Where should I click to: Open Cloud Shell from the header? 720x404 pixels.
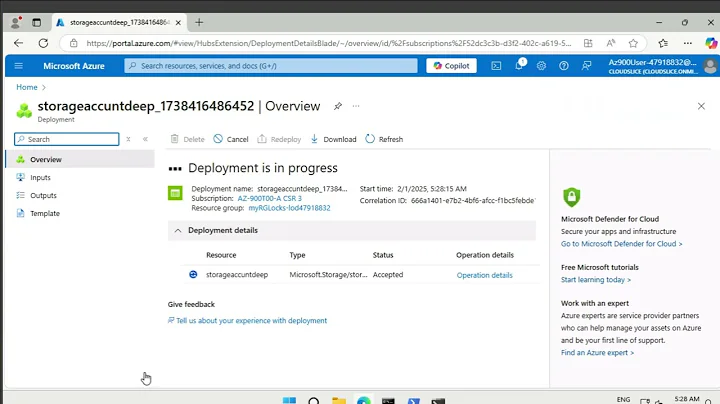(x=496, y=66)
